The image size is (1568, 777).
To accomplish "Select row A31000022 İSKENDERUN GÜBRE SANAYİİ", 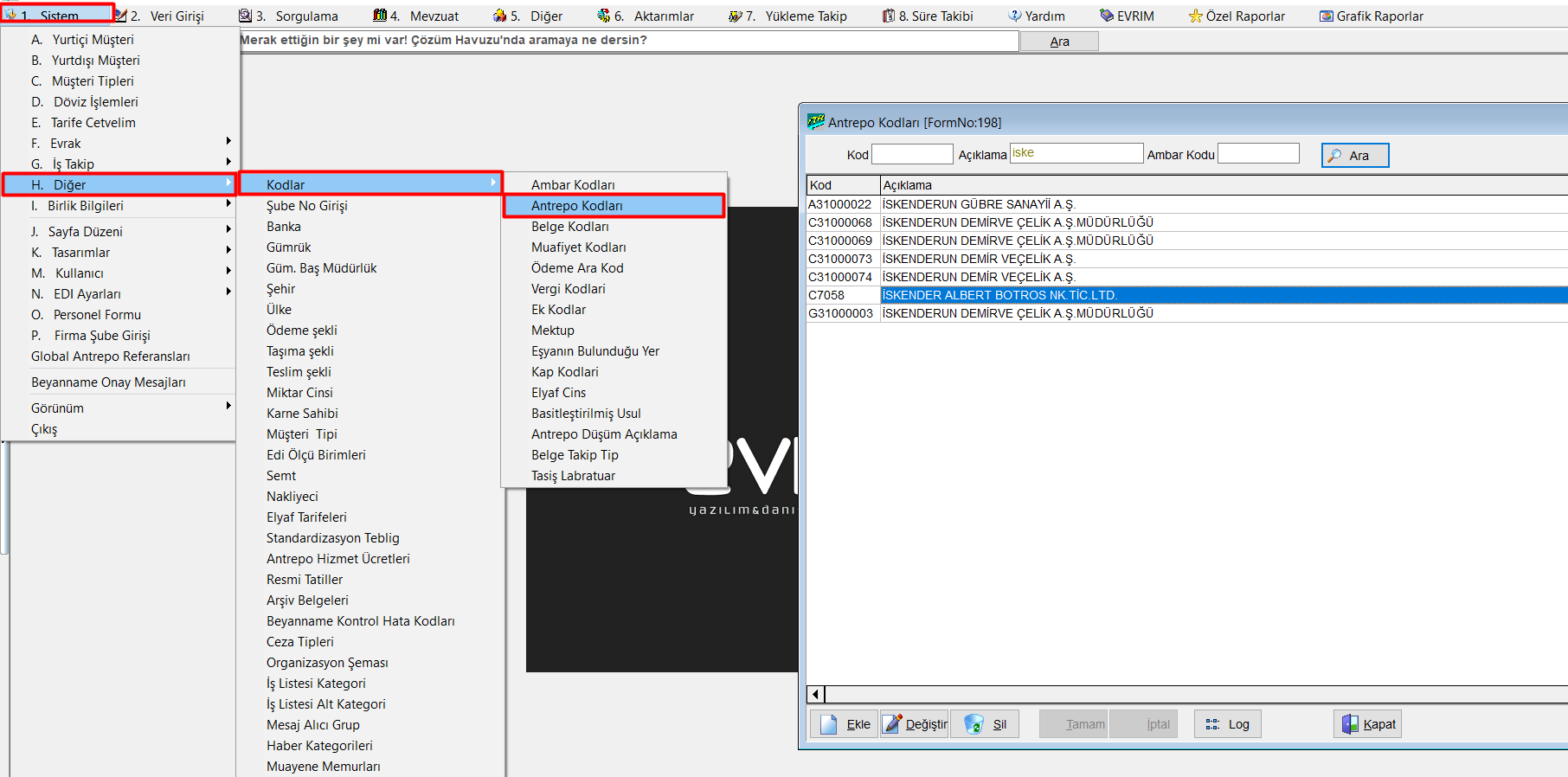I will coord(1187,204).
